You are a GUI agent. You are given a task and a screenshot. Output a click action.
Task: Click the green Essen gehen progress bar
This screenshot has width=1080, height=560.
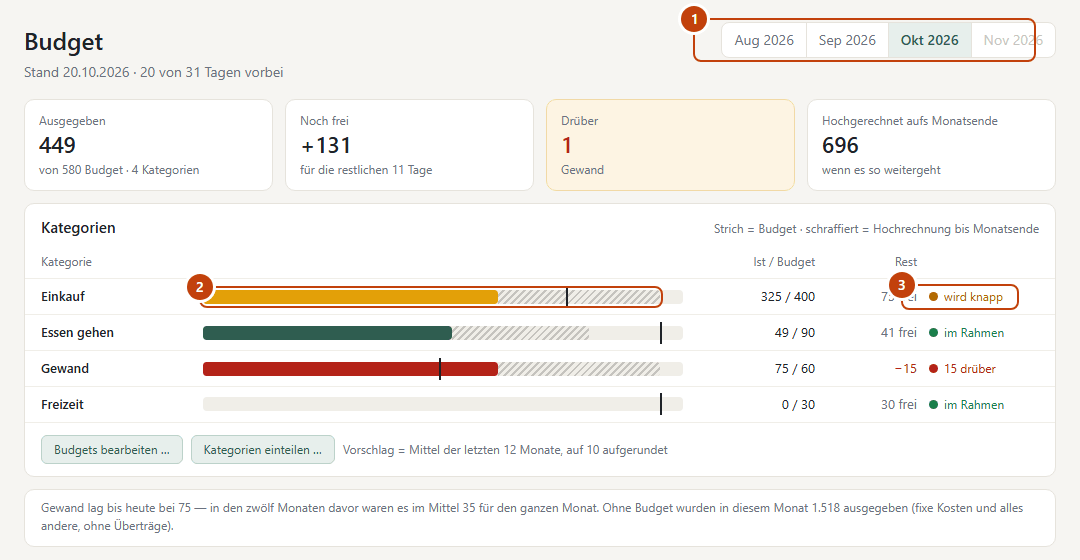(x=443, y=333)
